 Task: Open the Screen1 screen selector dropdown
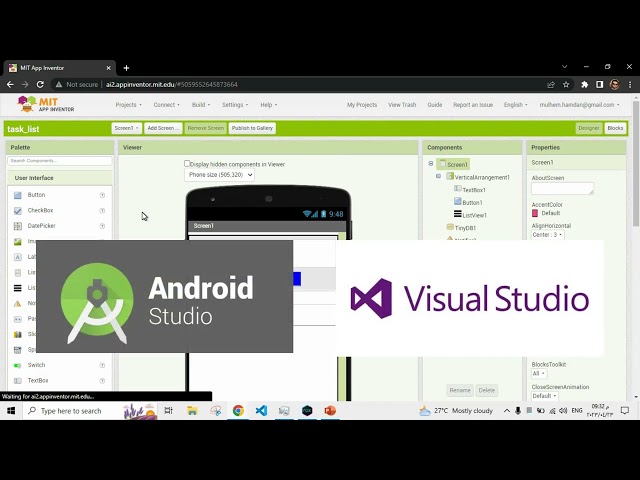[x=127, y=128]
